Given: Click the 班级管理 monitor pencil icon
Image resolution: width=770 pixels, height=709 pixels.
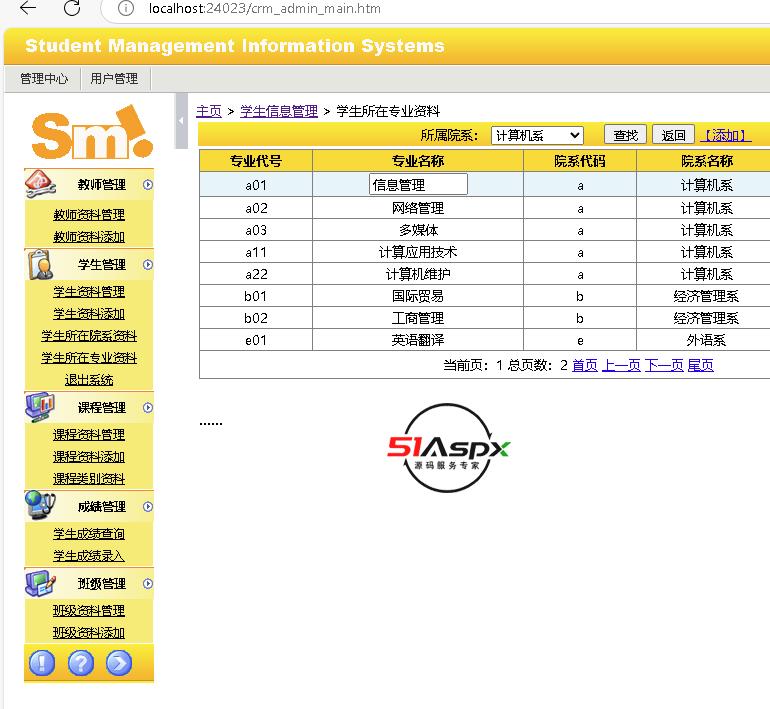Looking at the screenshot, I should coord(39,583).
